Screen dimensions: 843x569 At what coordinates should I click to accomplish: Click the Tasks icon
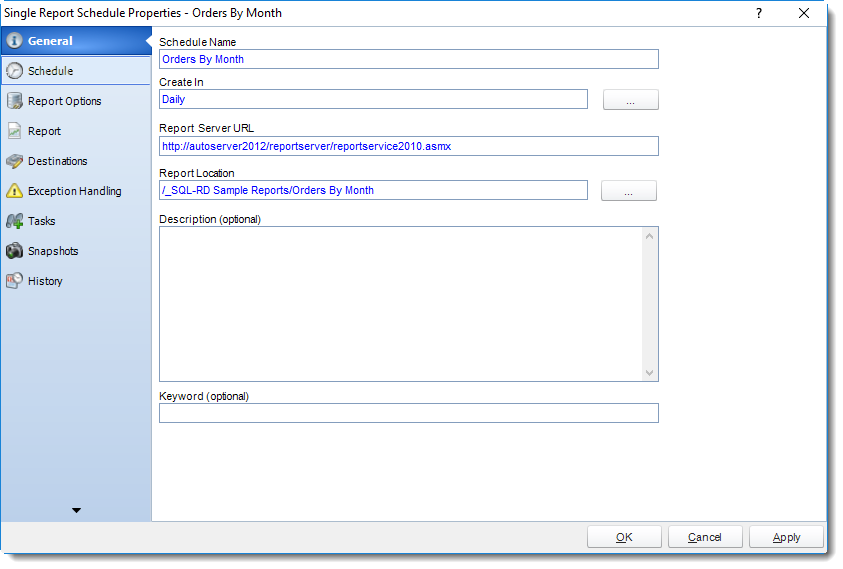15,221
